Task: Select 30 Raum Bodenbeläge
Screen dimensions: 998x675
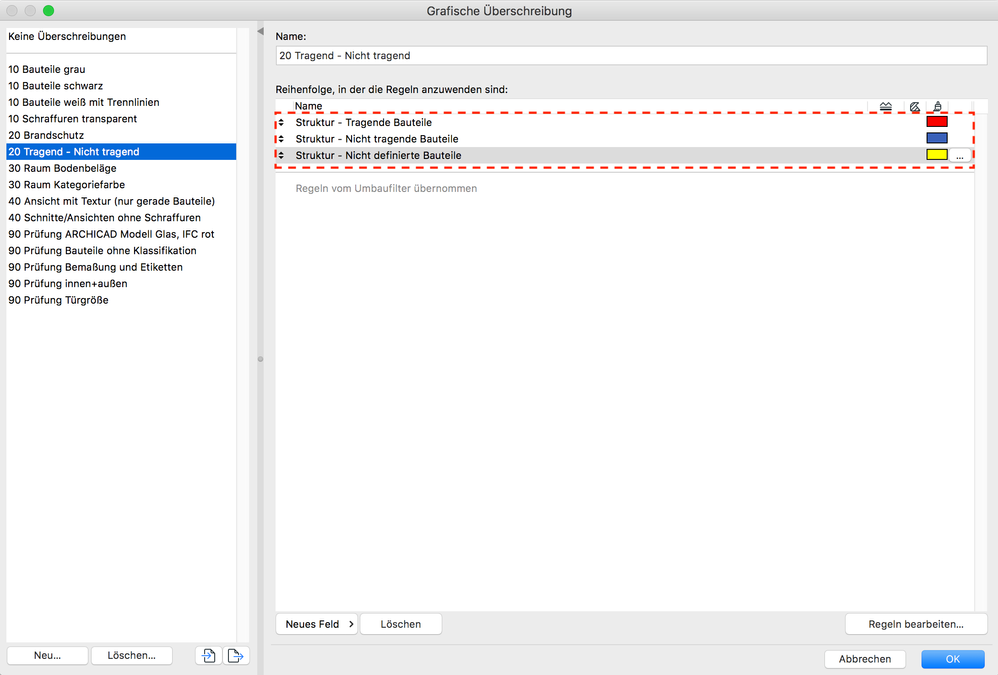Action: point(122,169)
